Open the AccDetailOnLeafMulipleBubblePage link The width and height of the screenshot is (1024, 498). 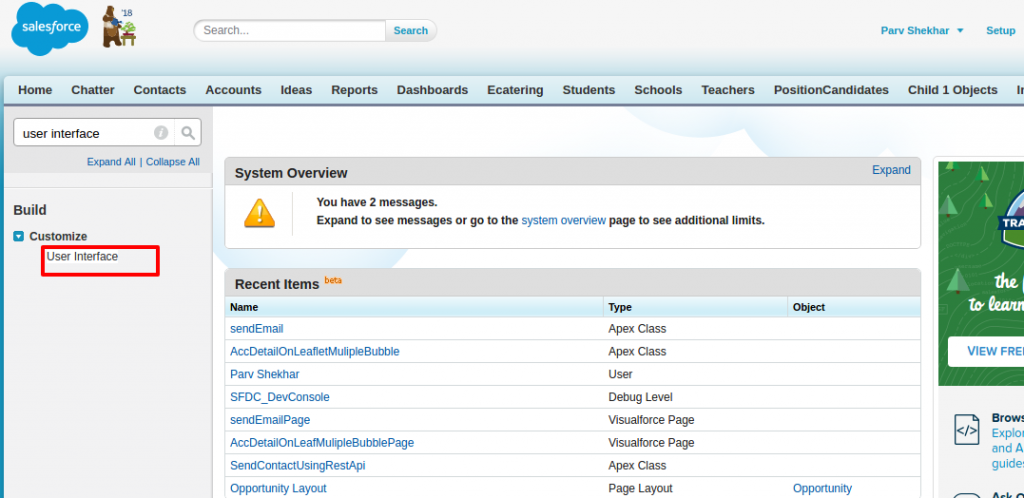(x=322, y=443)
